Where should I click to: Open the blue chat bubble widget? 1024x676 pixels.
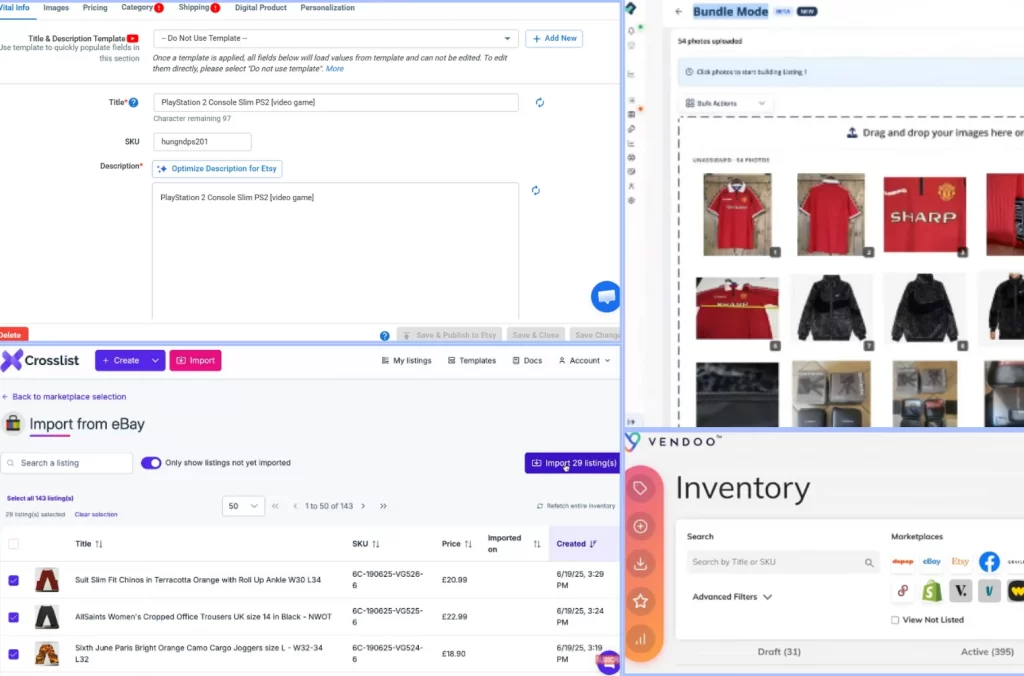[605, 297]
